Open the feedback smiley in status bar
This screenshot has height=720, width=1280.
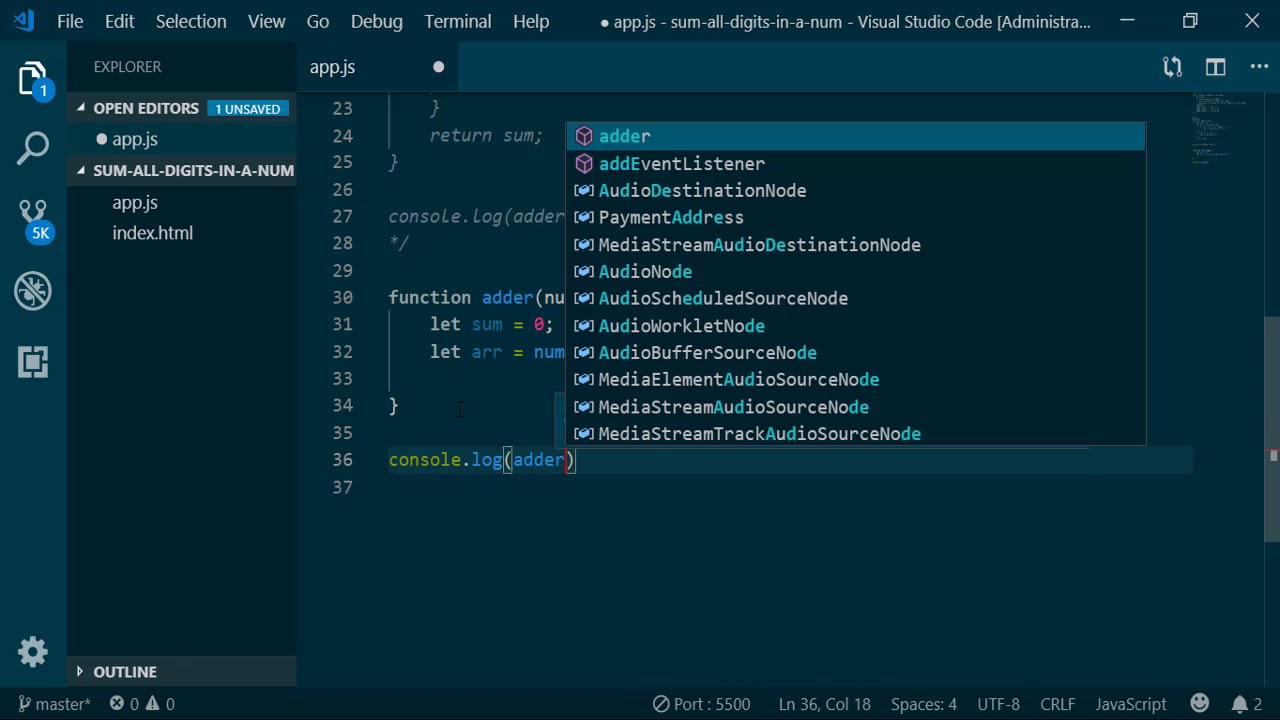coord(1200,704)
